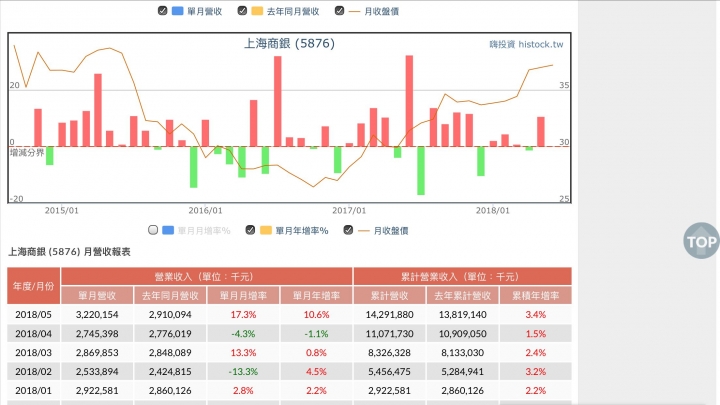Image resolution: width=720 pixels, height=405 pixels.
Task: Click the 3,220,154 monthly revenue cell
Action: coord(97,315)
